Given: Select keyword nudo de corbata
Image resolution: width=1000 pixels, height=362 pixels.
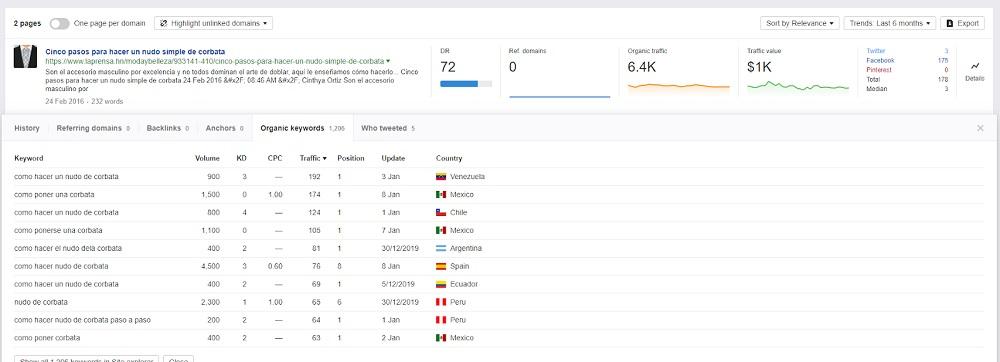Looking at the screenshot, I should (41, 302).
